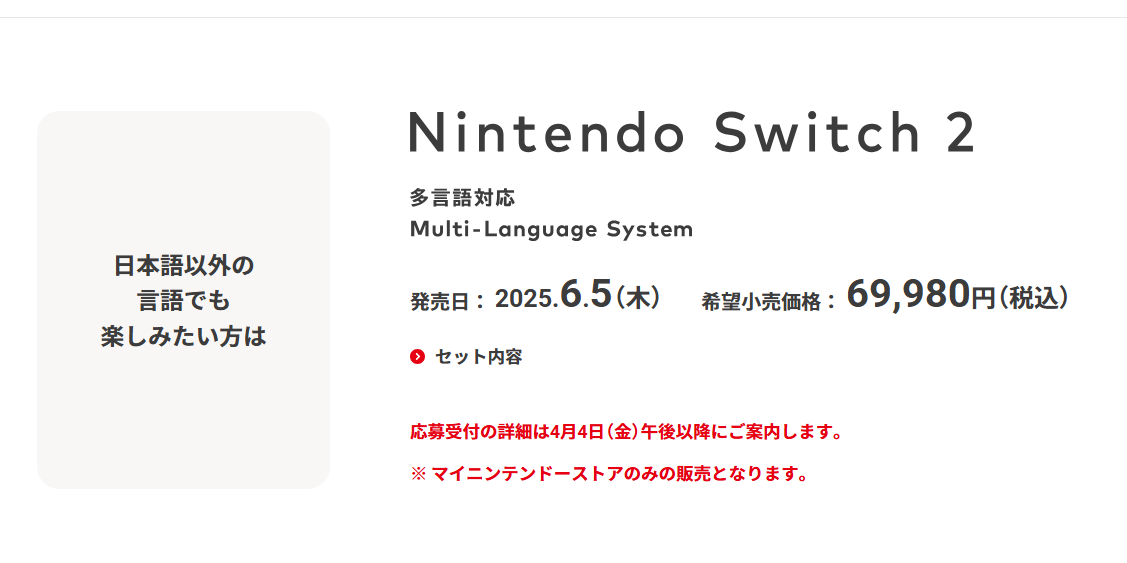Click the gray rounded card panel
The width and height of the screenshot is (1127, 563).
pos(183,300)
